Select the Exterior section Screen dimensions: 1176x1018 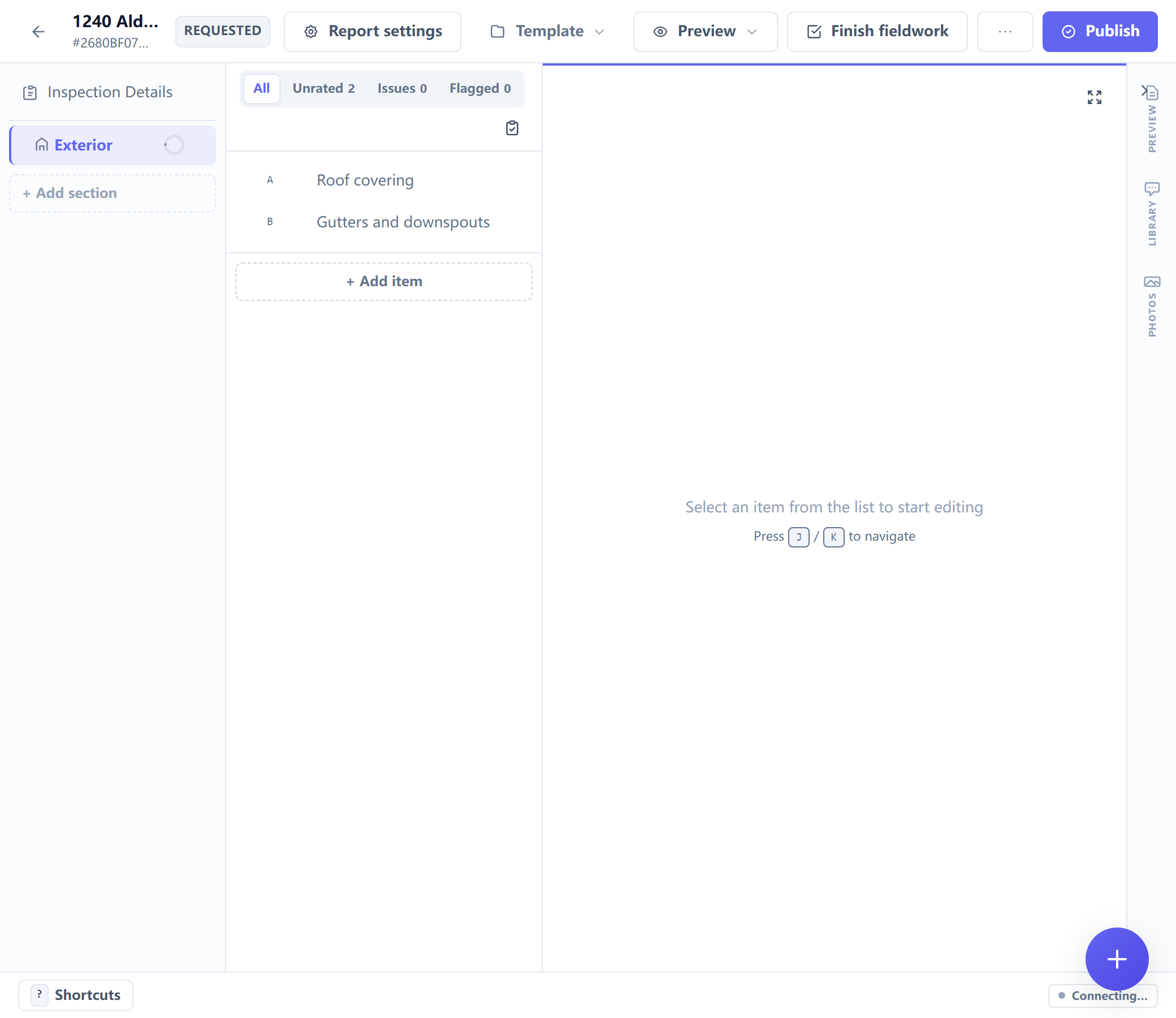113,145
